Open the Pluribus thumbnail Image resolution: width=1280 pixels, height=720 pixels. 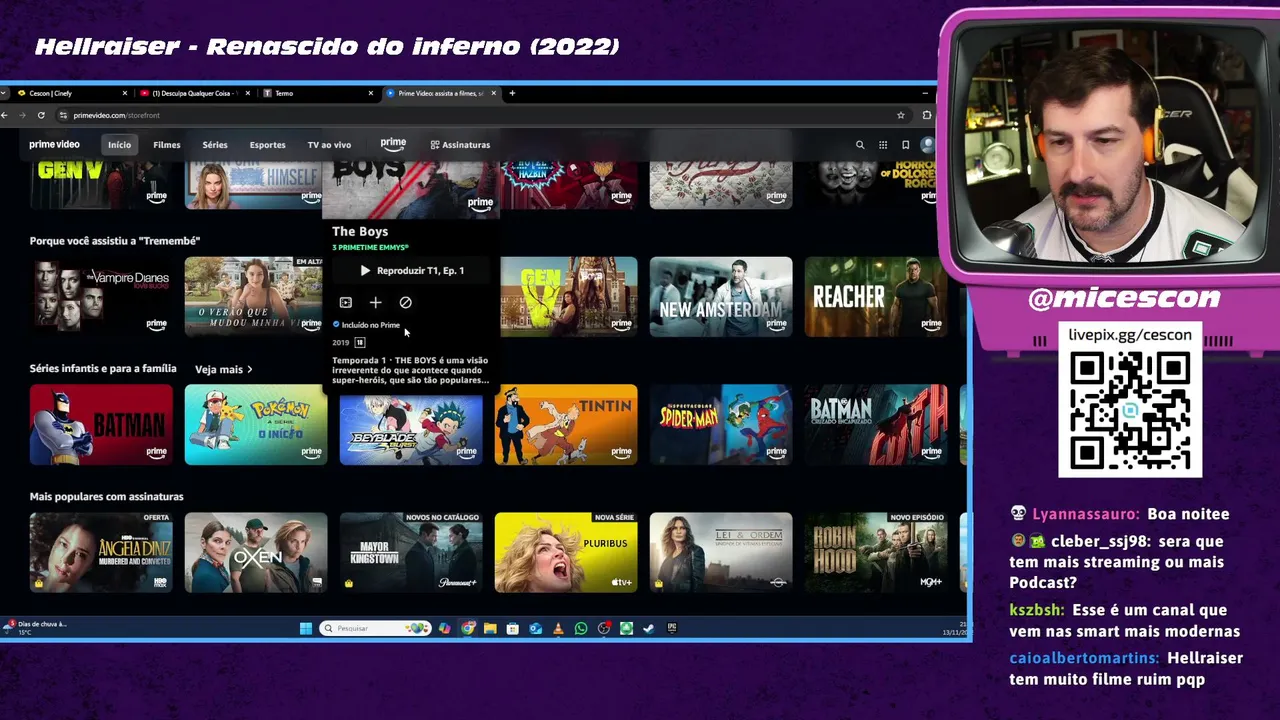566,552
